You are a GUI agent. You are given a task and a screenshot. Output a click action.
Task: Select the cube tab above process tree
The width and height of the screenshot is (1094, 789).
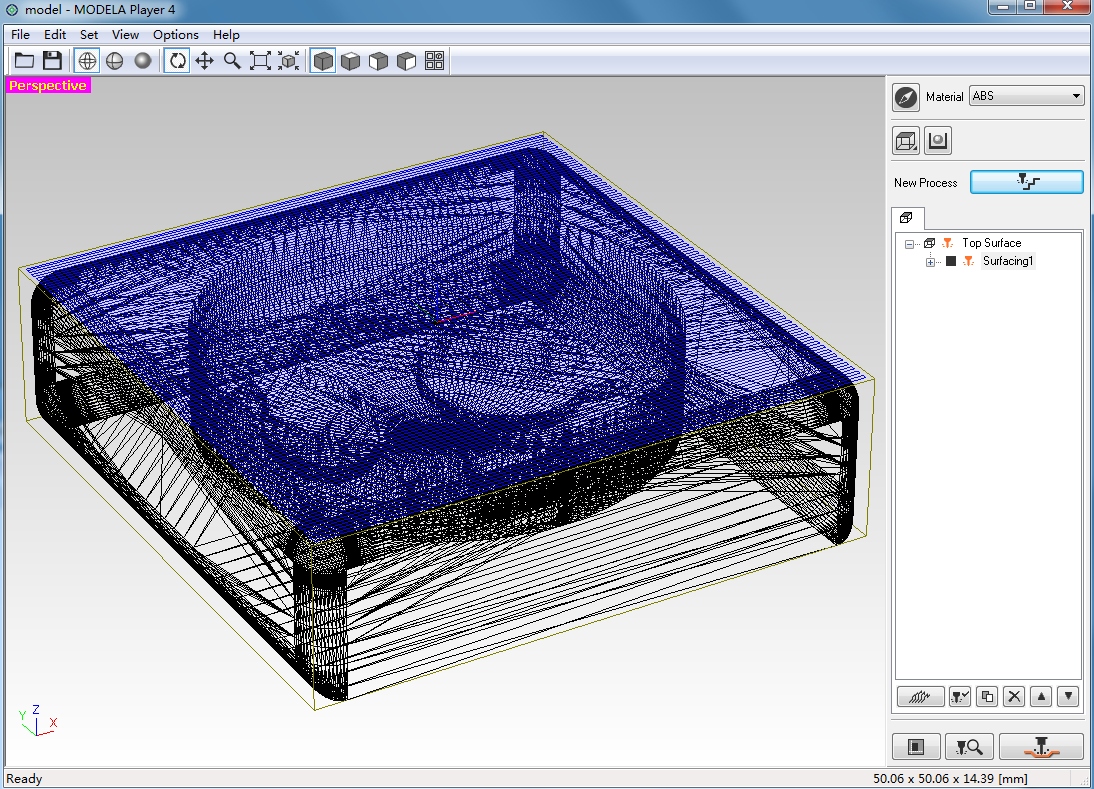pos(907,218)
